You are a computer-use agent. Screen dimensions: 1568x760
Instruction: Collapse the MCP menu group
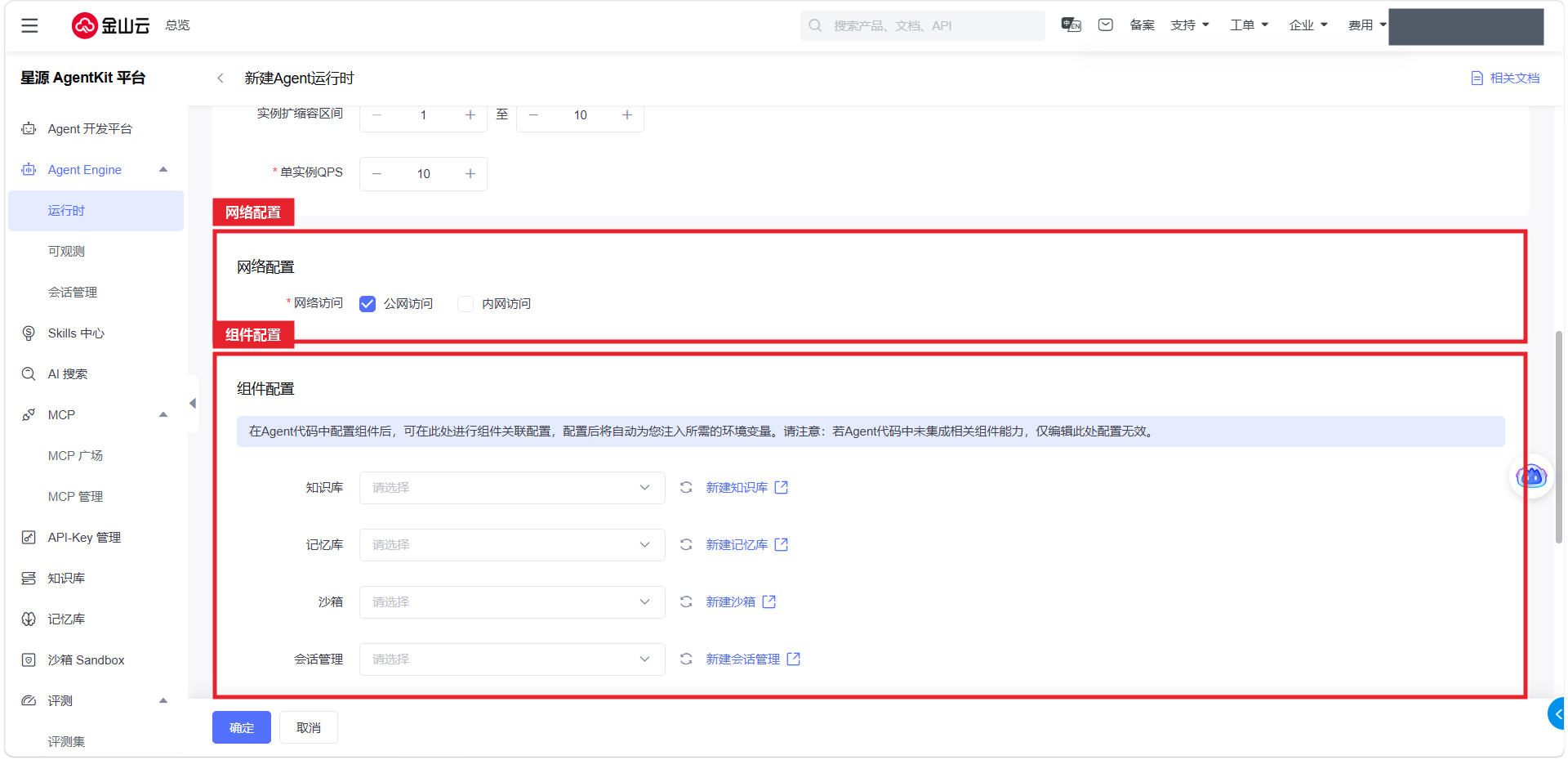(163, 414)
